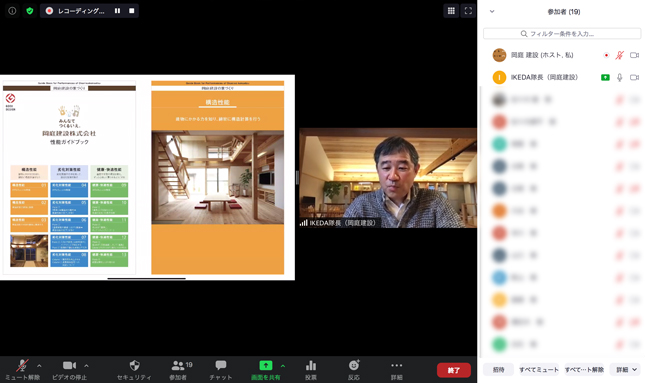Open more options (詳細) in toolbar
This screenshot has width=645, height=383.
397,370
